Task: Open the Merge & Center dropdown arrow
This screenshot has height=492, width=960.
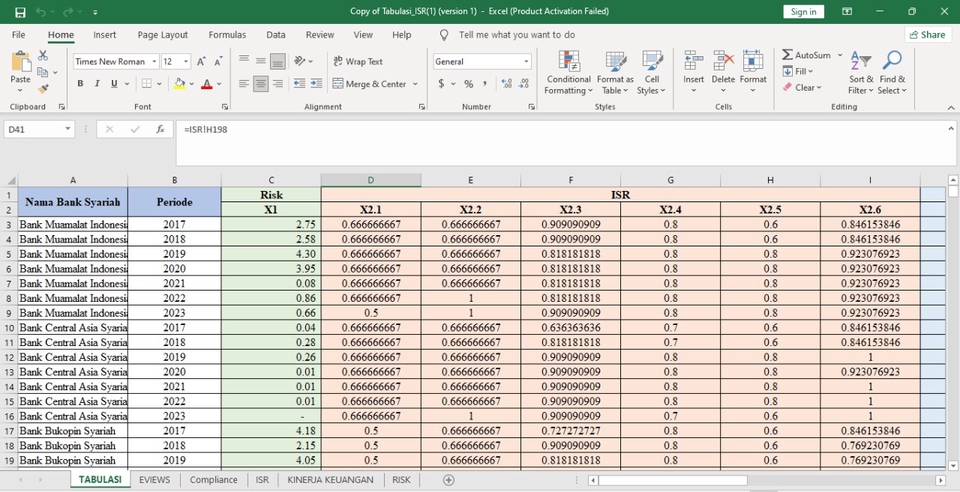Action: 415,84
